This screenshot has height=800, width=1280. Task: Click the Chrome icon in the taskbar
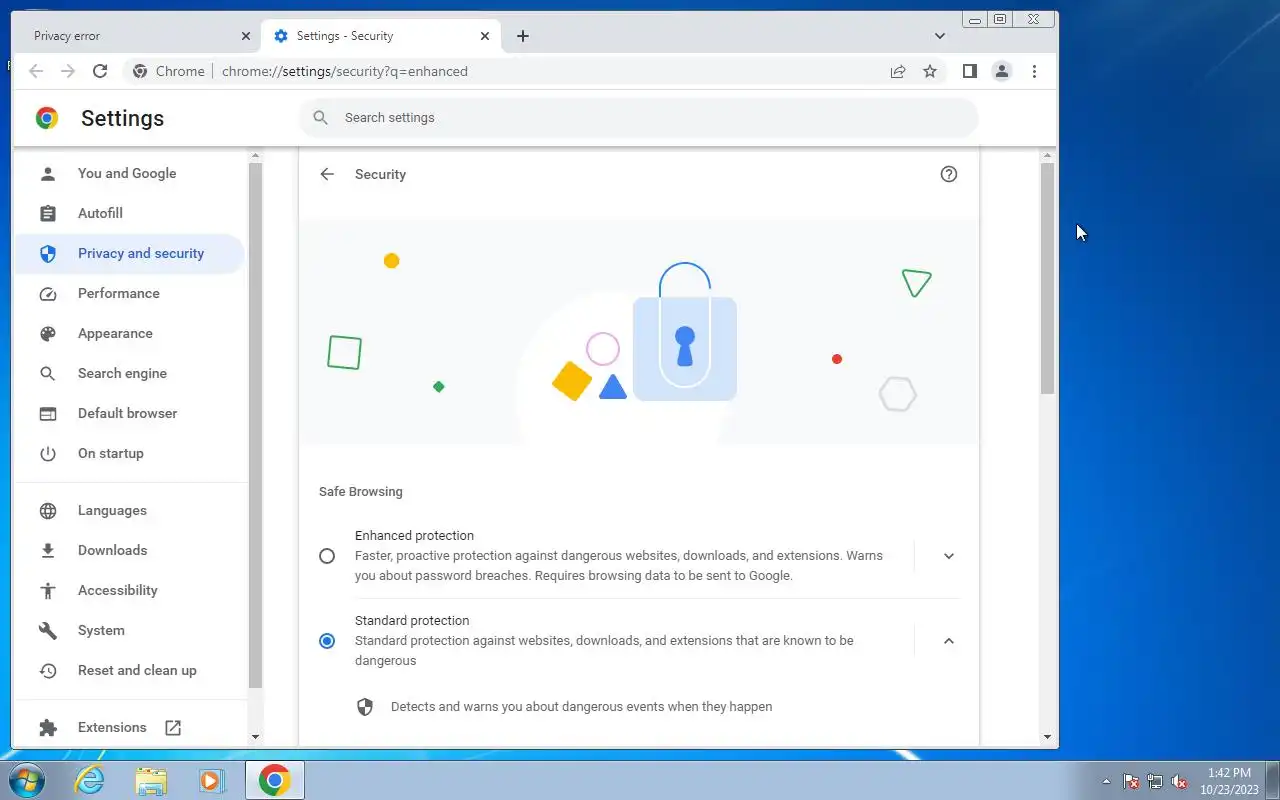(275, 780)
